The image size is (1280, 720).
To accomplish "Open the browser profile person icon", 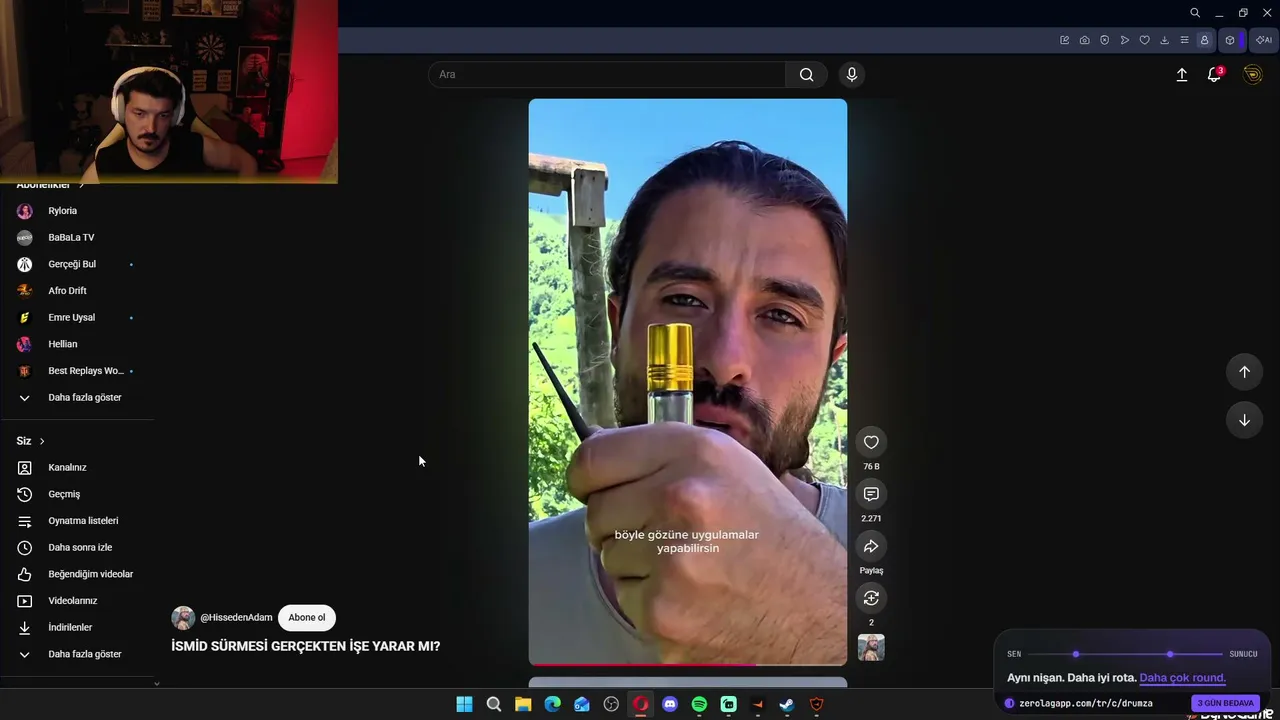I will pos(1204,40).
